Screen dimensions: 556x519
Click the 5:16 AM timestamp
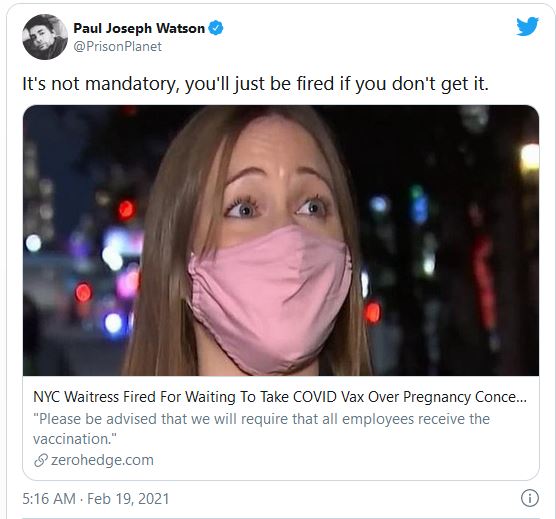point(49,499)
